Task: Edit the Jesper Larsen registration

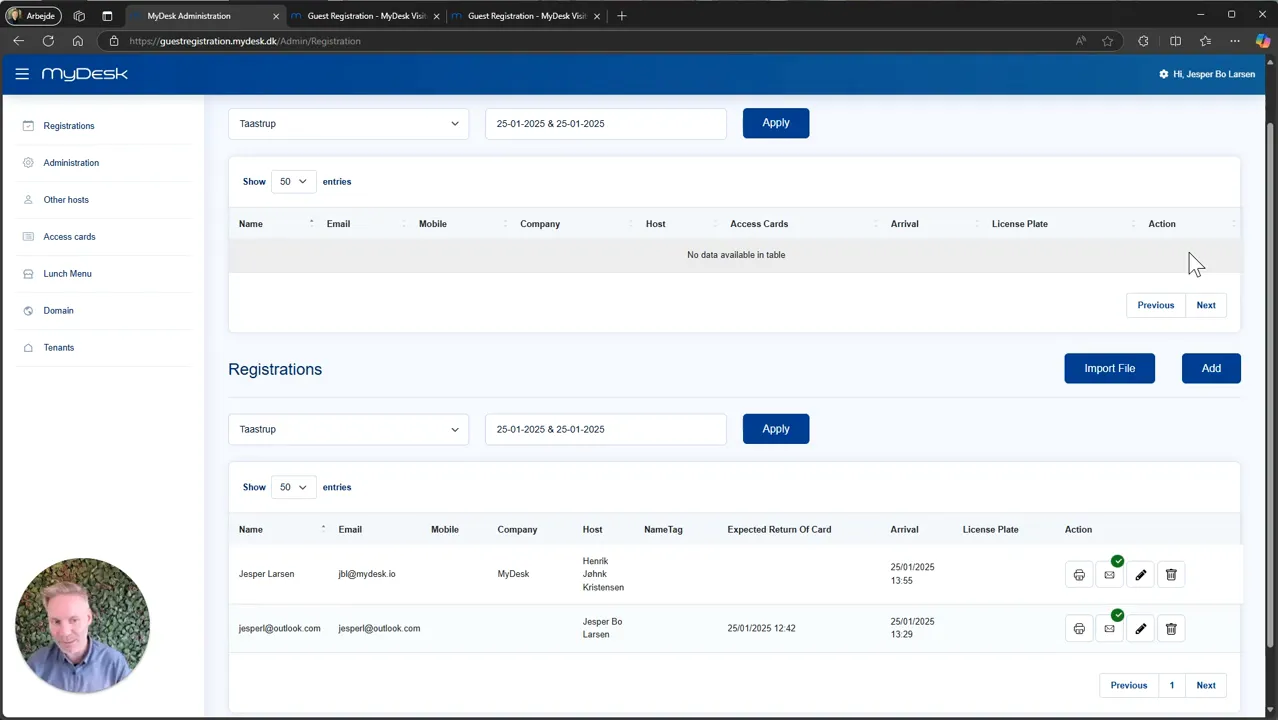Action: coord(1141,575)
